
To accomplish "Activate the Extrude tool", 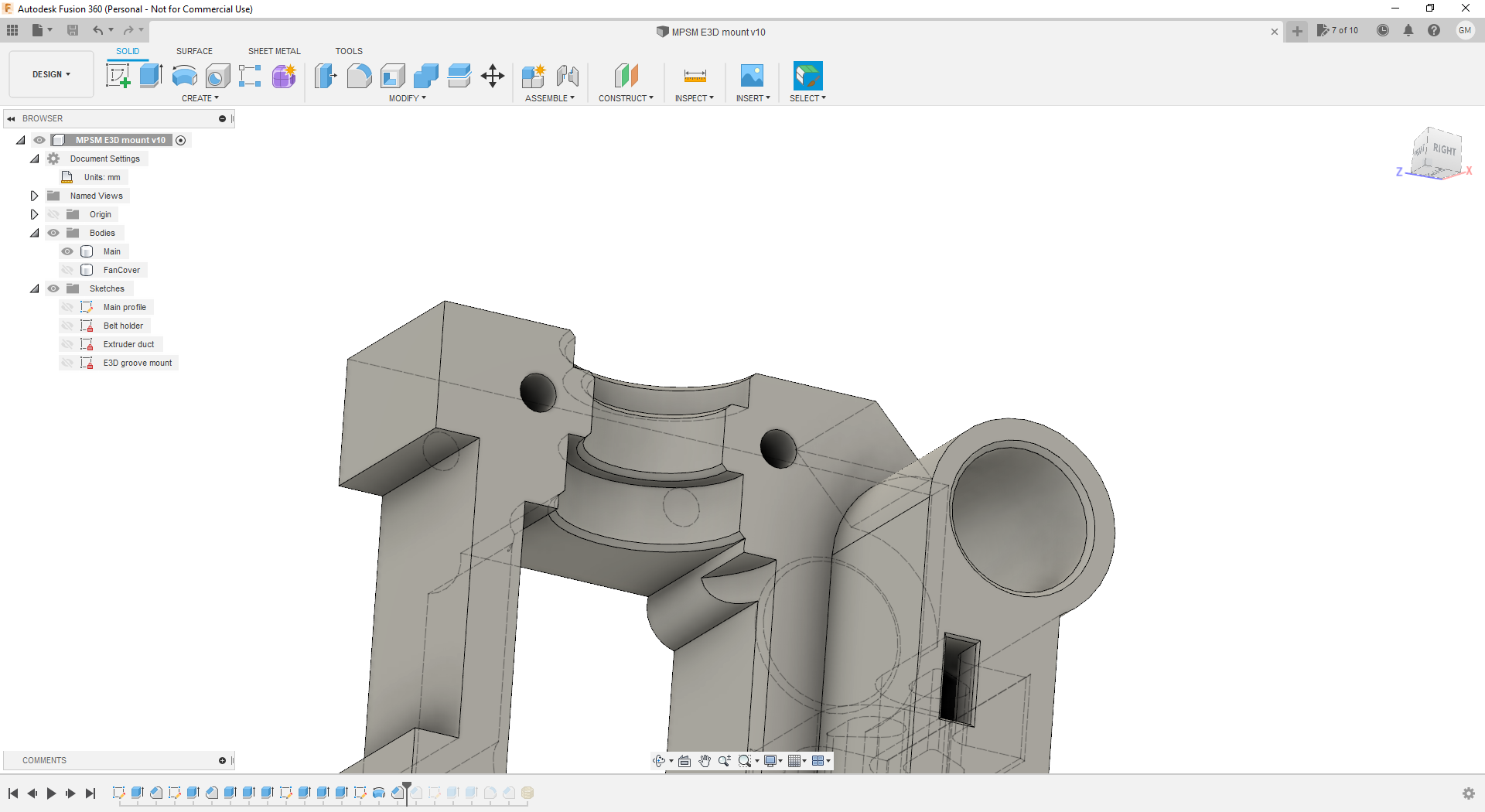I will (x=150, y=75).
